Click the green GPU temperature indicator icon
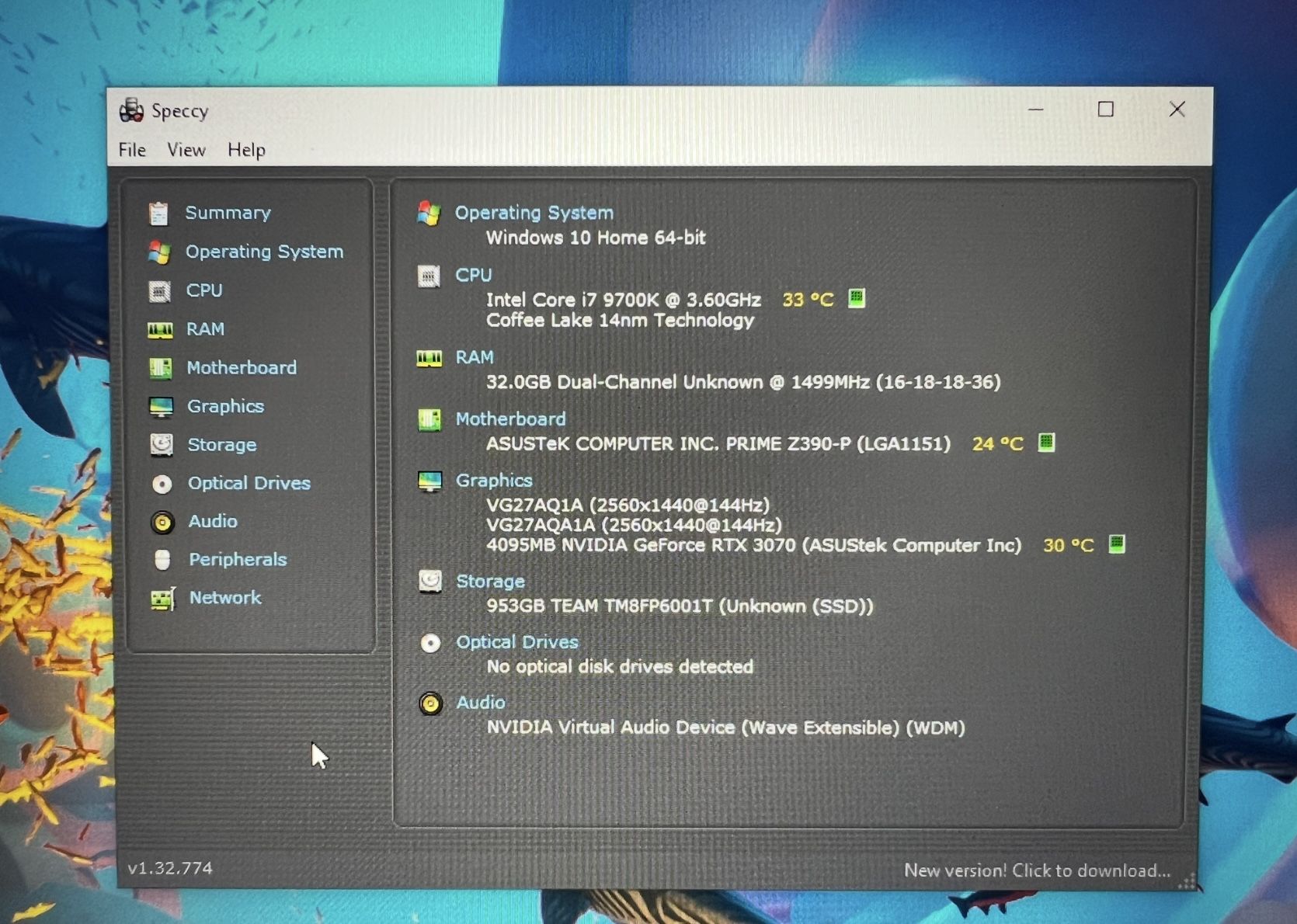 [1116, 544]
